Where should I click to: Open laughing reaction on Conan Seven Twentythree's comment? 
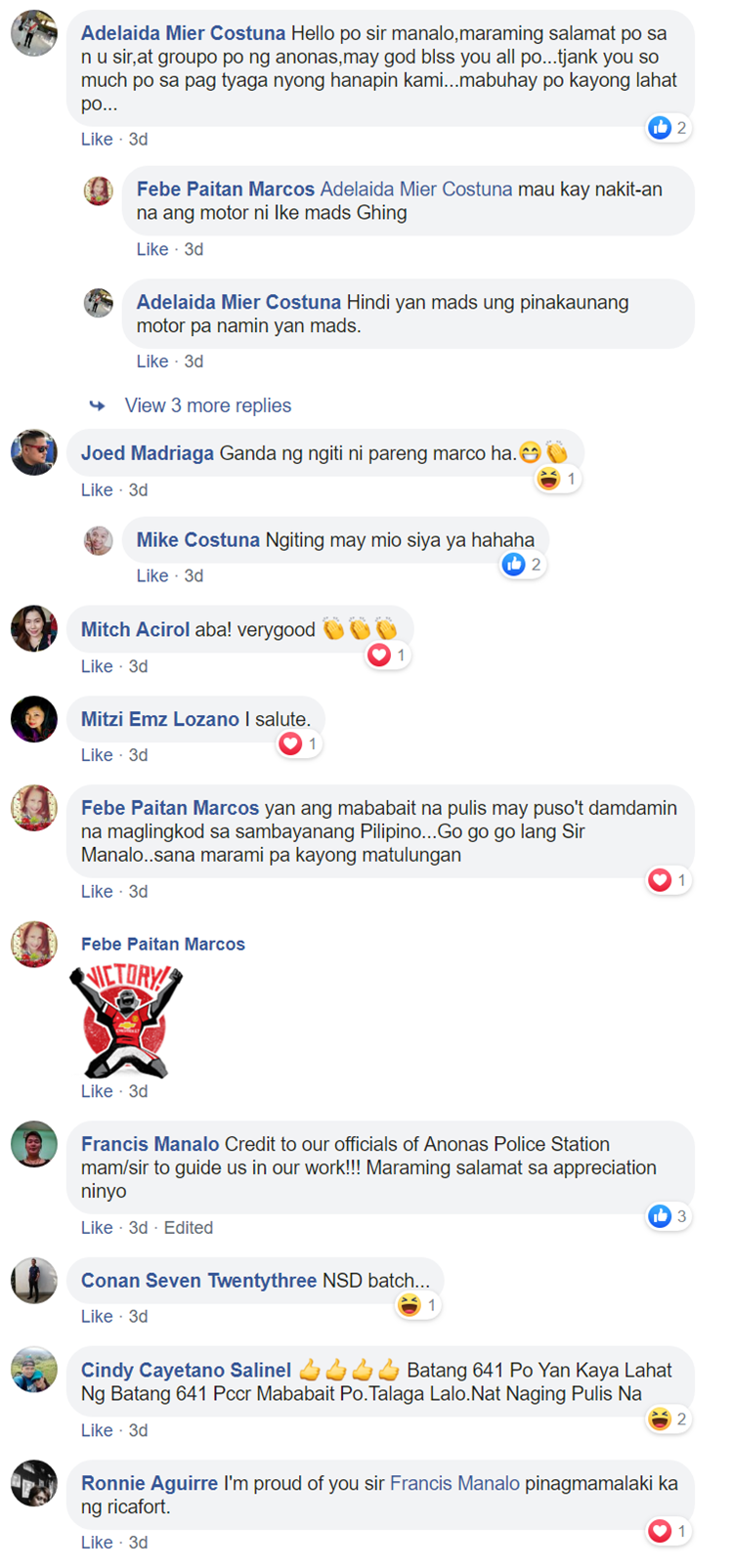tap(410, 1304)
